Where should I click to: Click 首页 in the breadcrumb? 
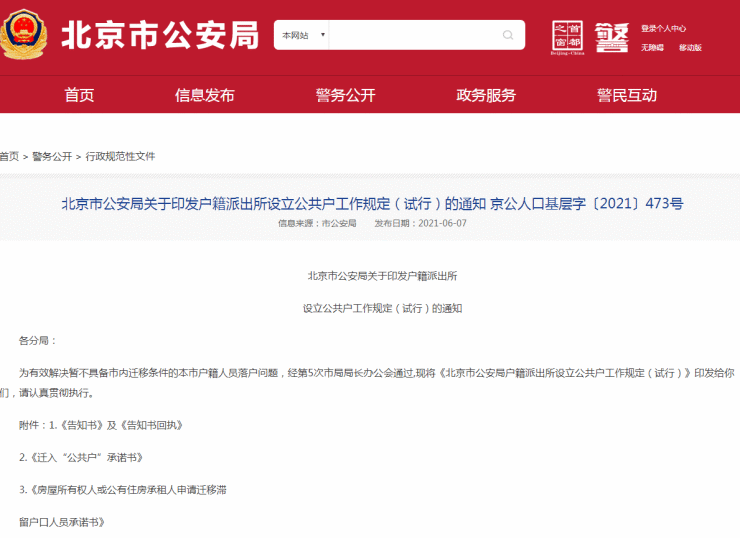click(9, 156)
